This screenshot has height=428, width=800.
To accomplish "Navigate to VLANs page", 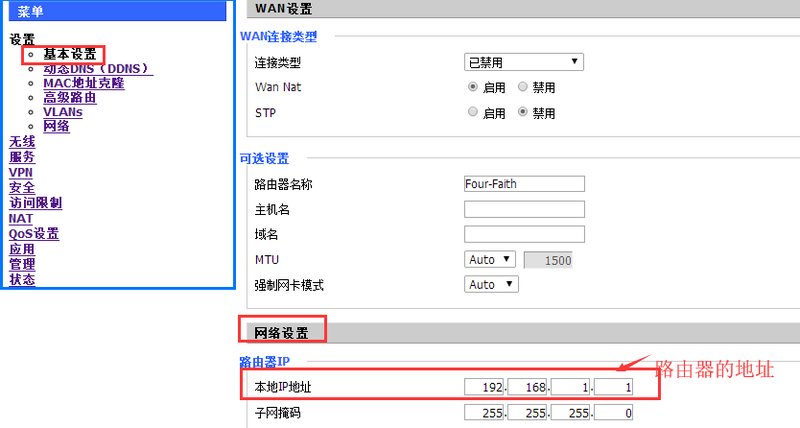I will [63, 112].
